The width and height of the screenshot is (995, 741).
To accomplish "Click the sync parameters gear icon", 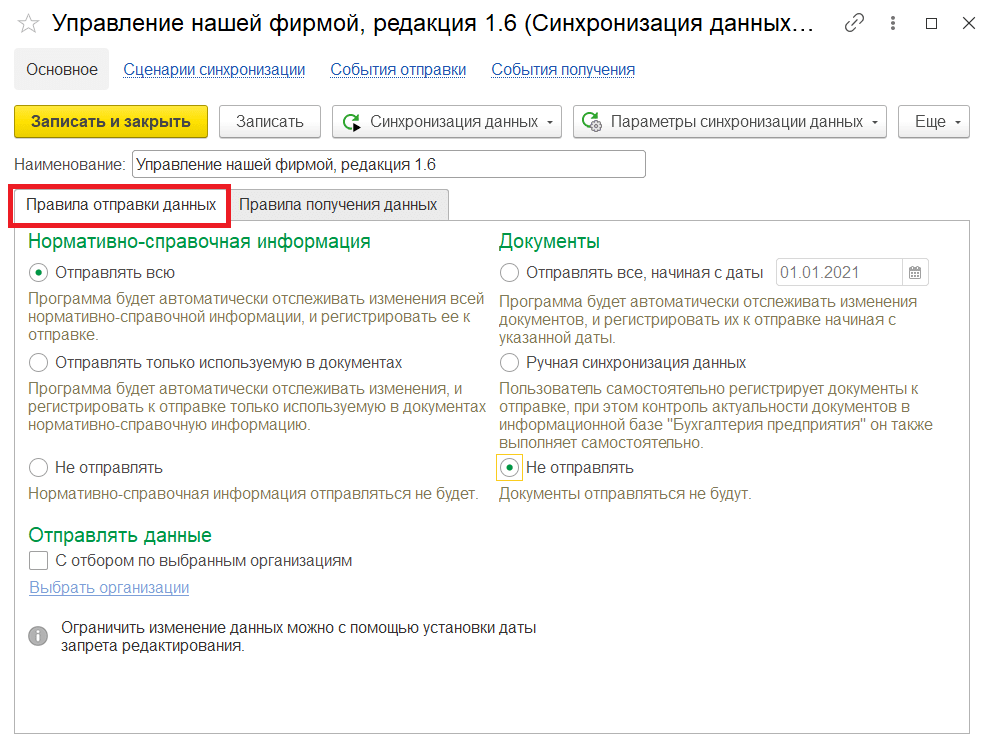I will pos(591,122).
